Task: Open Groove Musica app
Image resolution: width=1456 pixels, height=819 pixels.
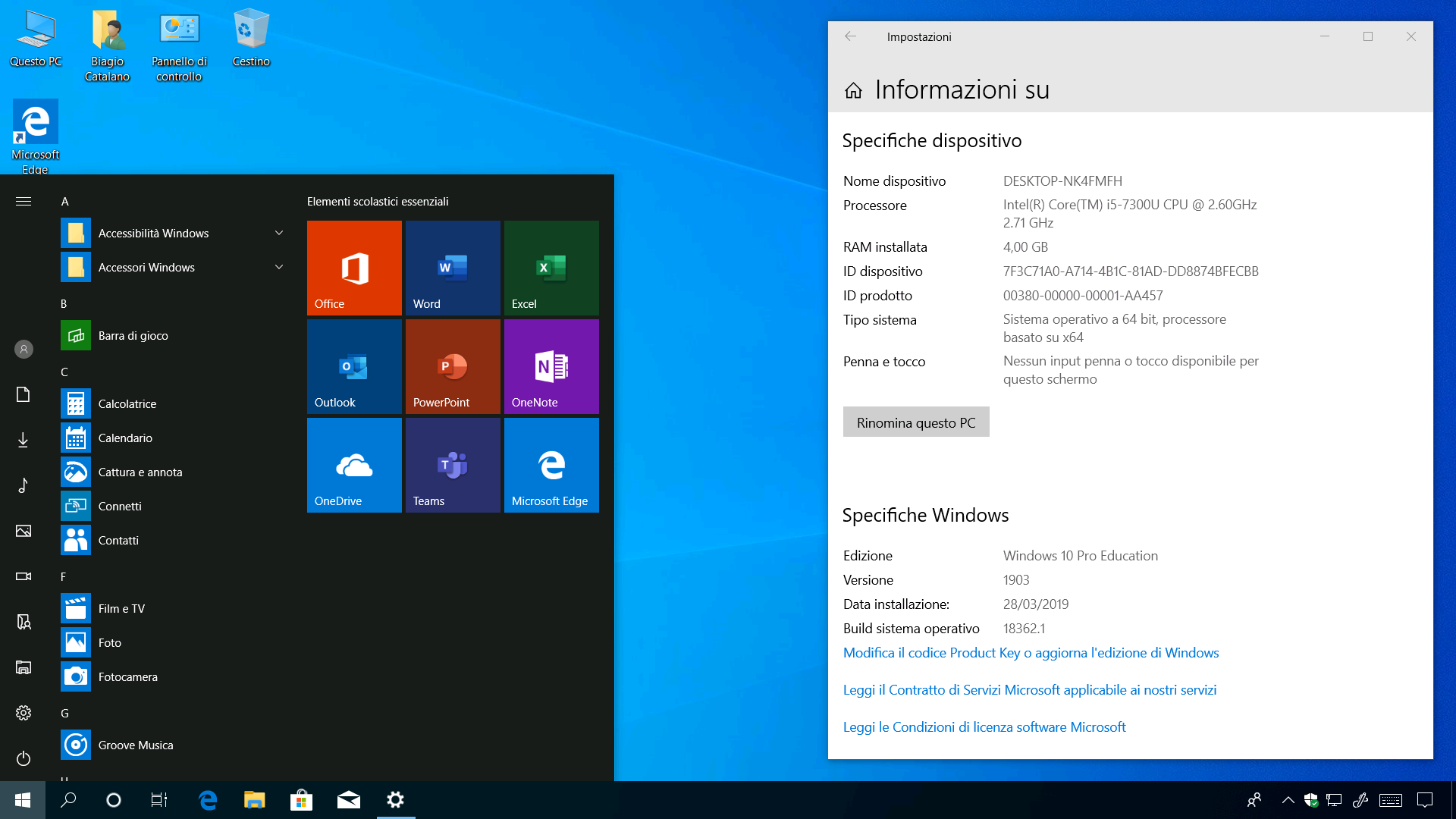Action: (x=174, y=745)
